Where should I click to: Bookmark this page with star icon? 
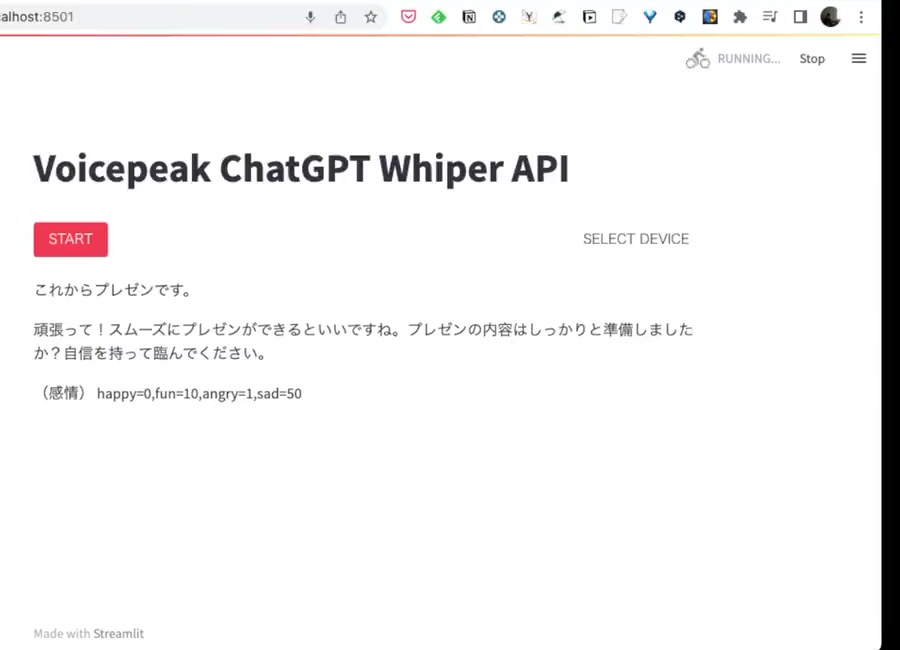[371, 17]
